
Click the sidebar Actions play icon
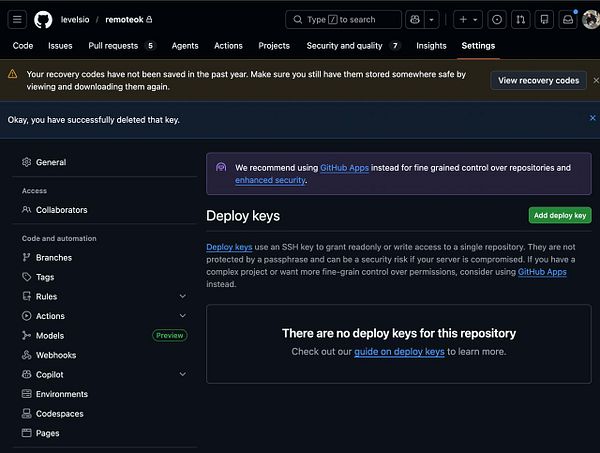(26, 316)
